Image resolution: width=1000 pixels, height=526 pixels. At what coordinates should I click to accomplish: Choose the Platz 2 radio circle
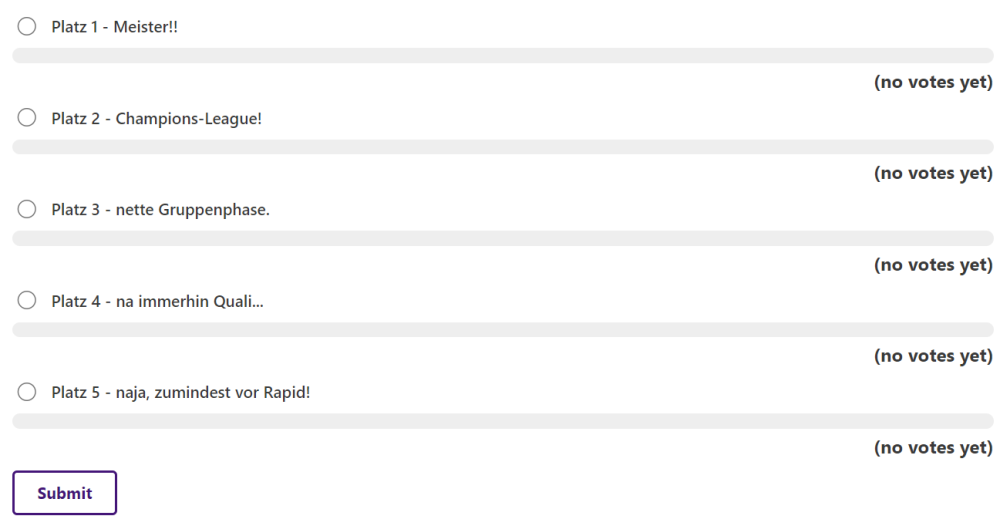tap(27, 118)
